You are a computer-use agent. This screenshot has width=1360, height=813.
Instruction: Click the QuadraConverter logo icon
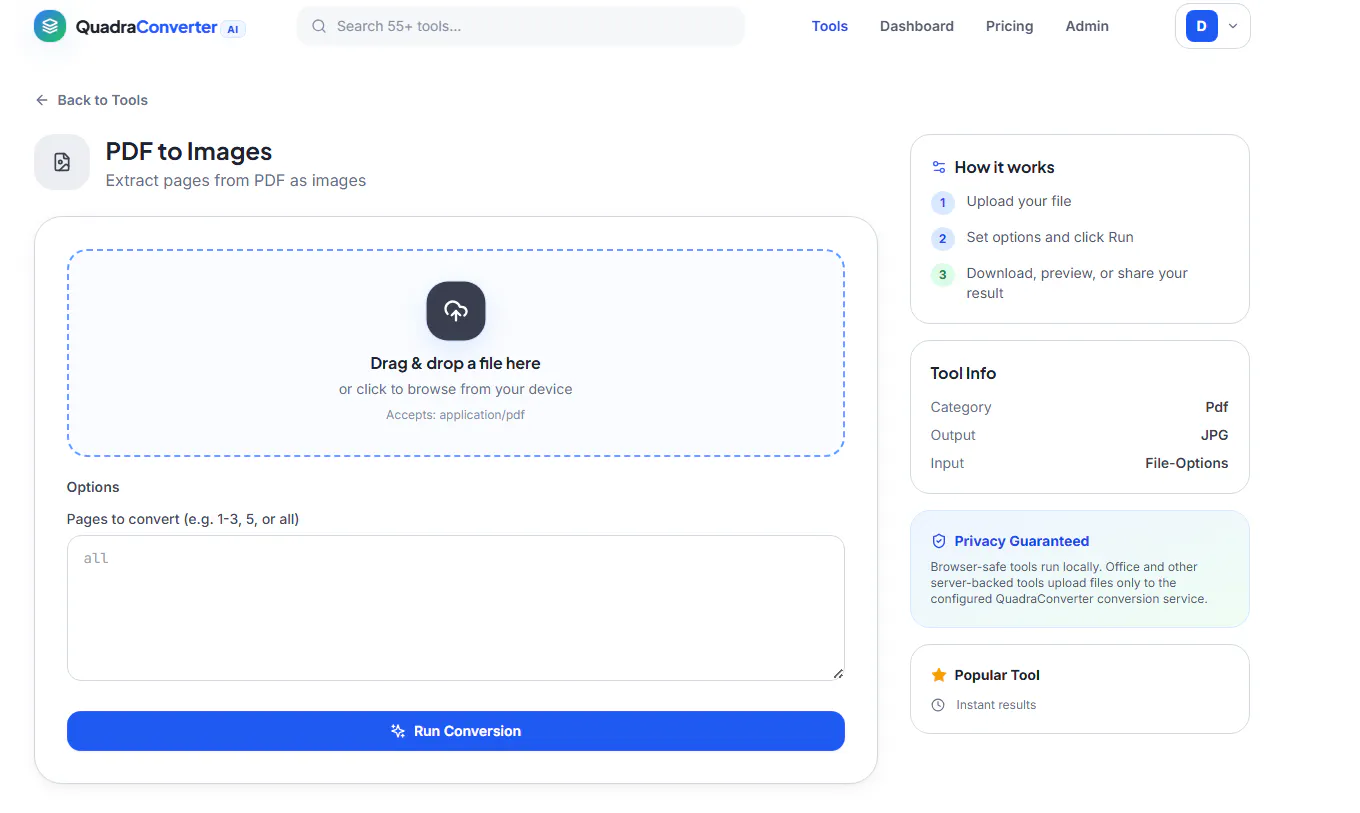(x=50, y=26)
